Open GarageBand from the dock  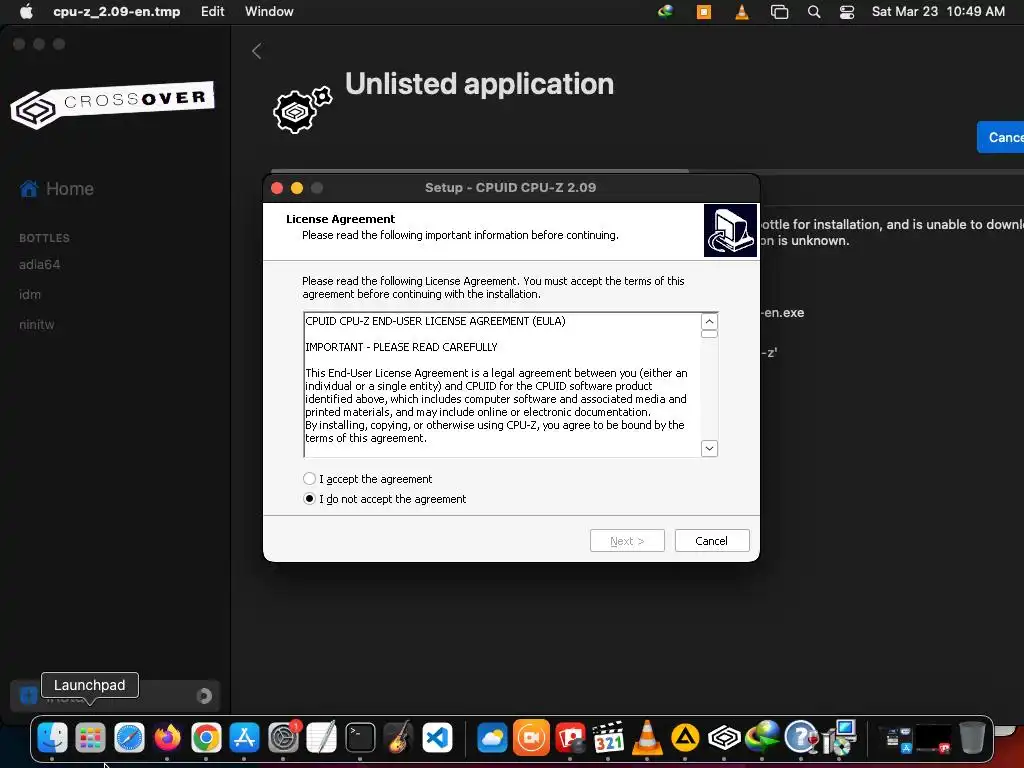[398, 738]
